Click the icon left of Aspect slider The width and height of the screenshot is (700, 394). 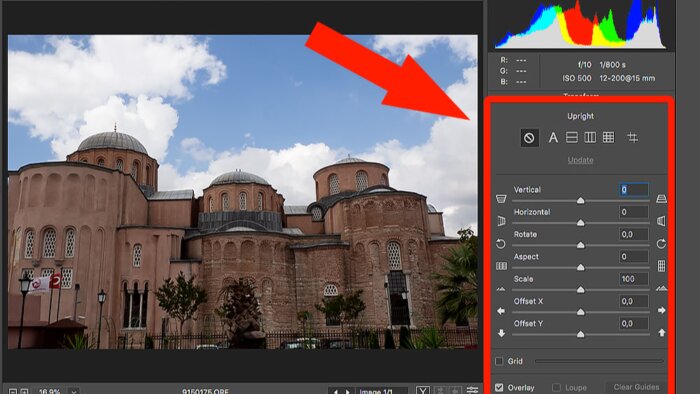tap(501, 266)
